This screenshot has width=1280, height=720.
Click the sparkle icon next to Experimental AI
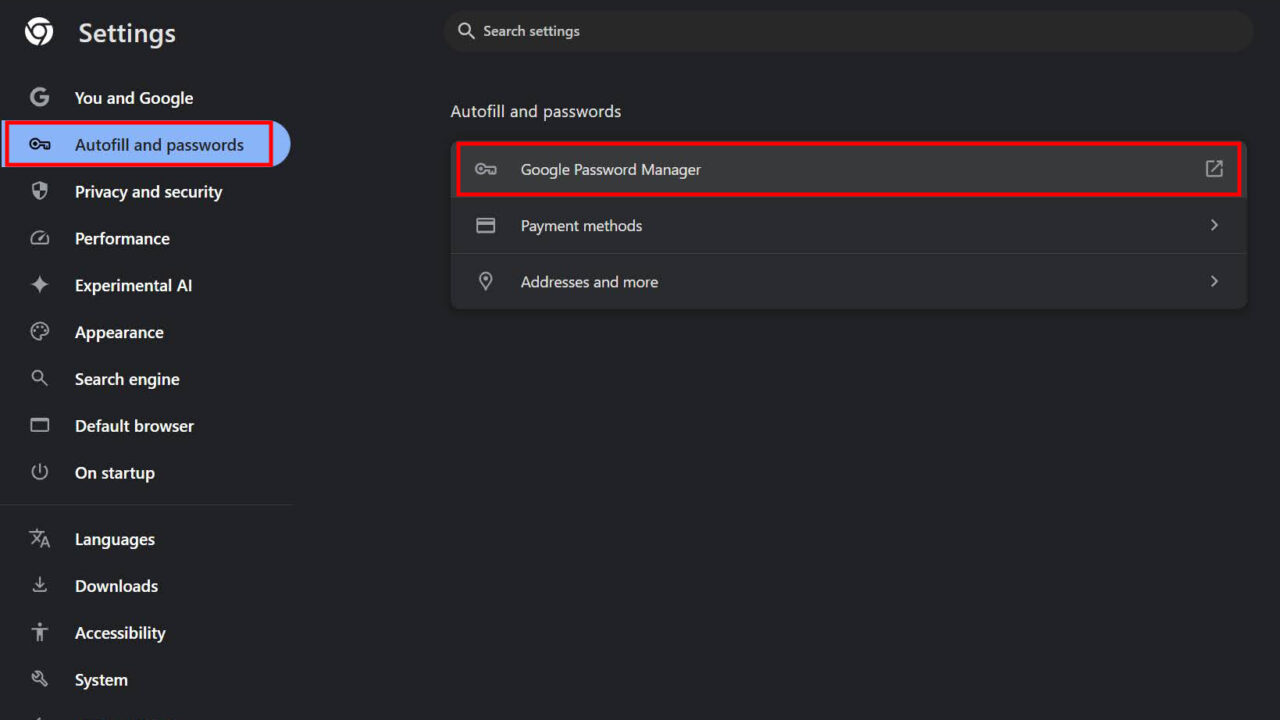(40, 285)
